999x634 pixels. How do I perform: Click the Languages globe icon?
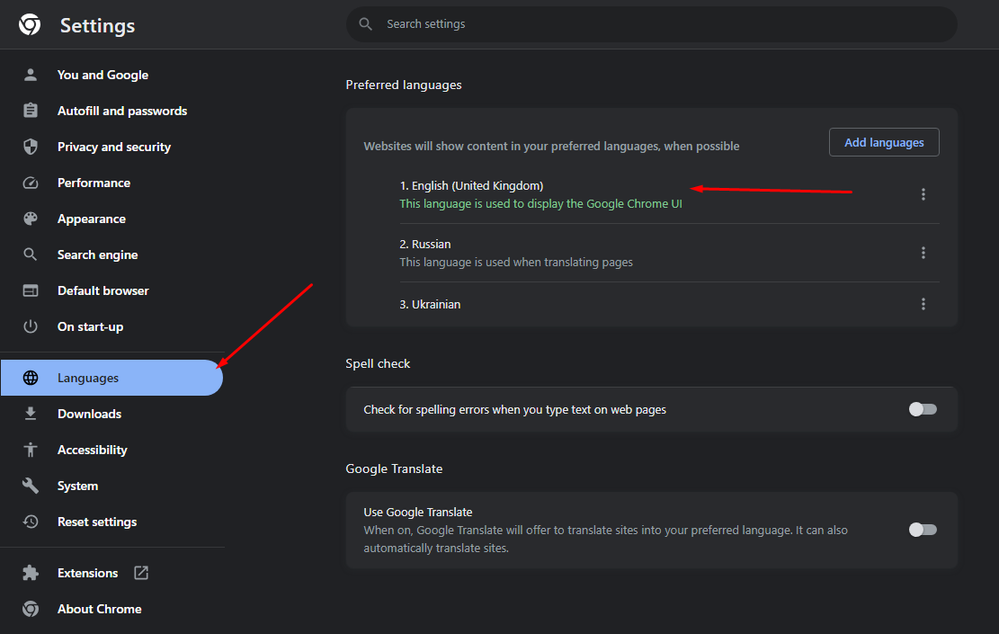(x=30, y=378)
